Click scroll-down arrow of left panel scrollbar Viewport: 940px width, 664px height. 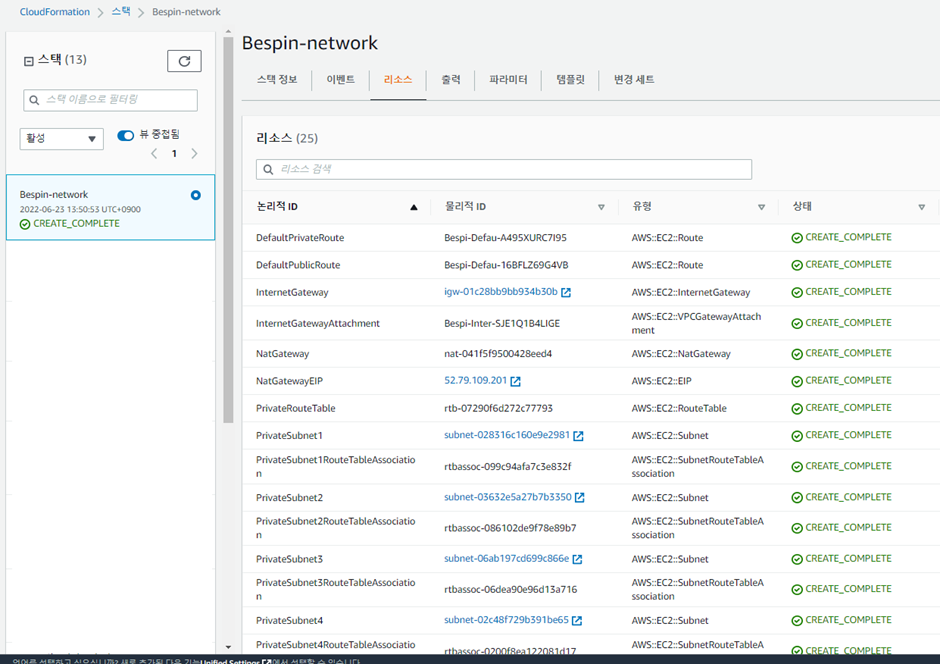tap(228, 647)
